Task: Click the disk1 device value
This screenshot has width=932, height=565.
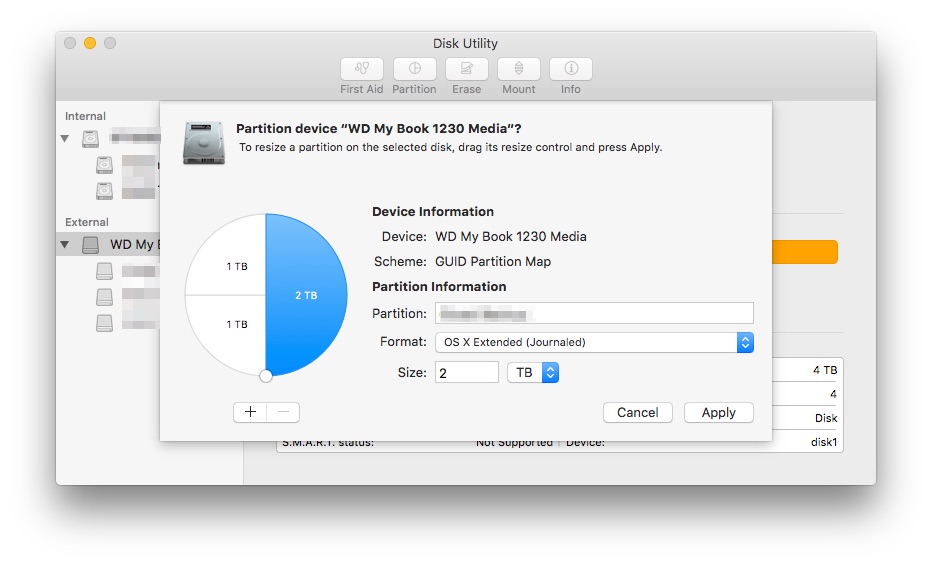Action: (x=824, y=442)
